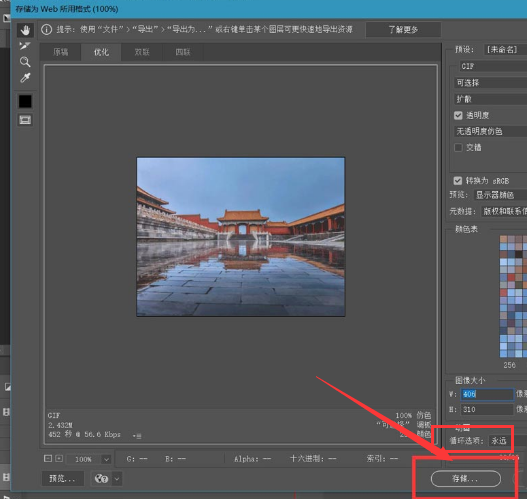Click the zoom out minus icon

48,458
